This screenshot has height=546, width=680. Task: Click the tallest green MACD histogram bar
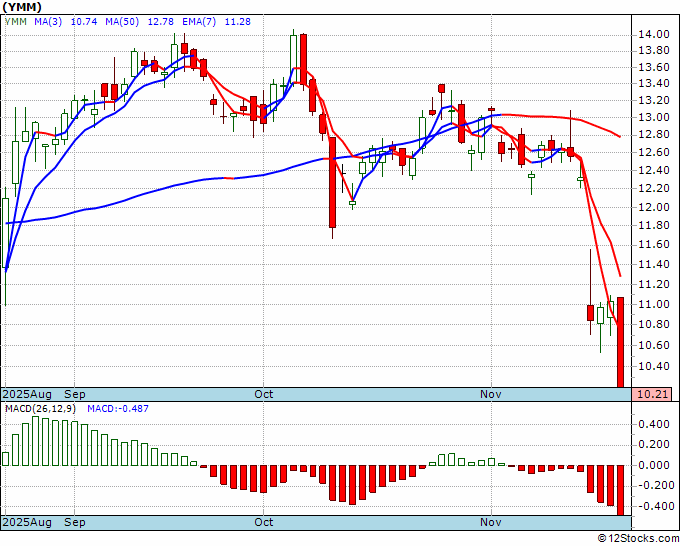tap(36, 441)
